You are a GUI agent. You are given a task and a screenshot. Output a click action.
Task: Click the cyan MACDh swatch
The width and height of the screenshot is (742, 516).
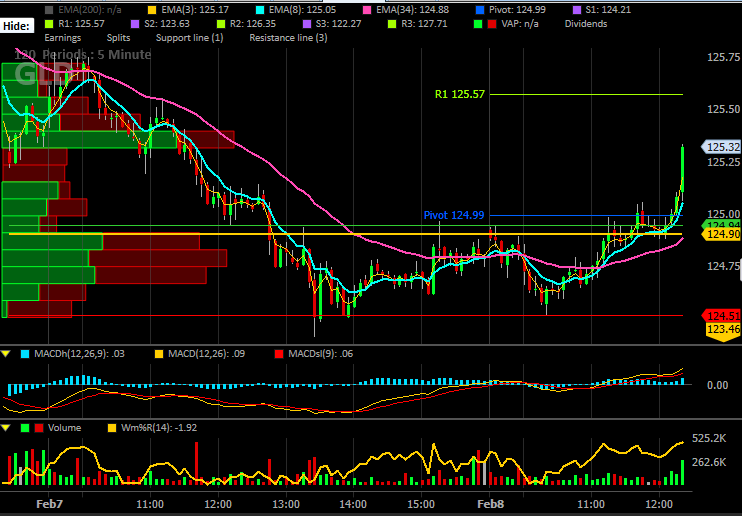[25, 354]
